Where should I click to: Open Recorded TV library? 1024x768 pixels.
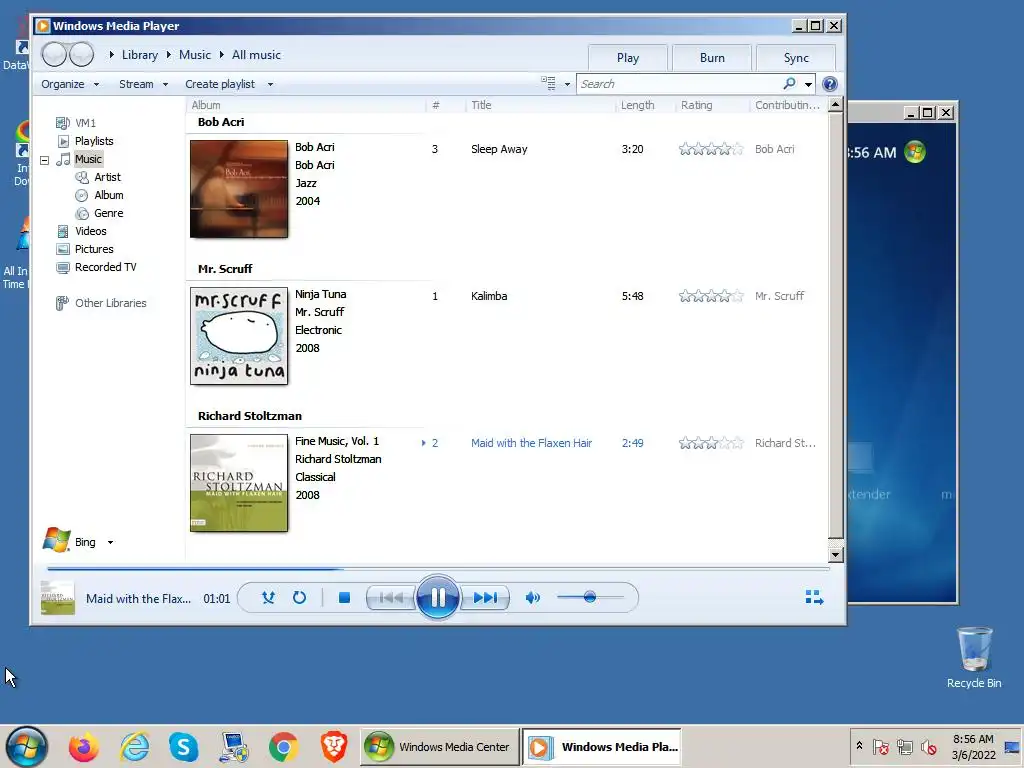tap(105, 267)
